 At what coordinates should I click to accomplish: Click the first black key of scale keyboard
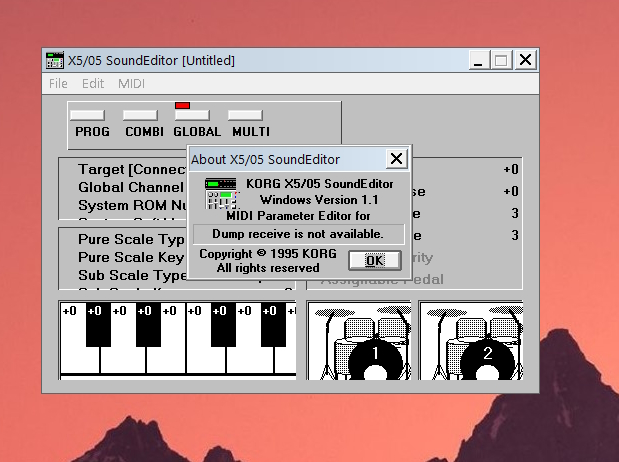(98, 325)
